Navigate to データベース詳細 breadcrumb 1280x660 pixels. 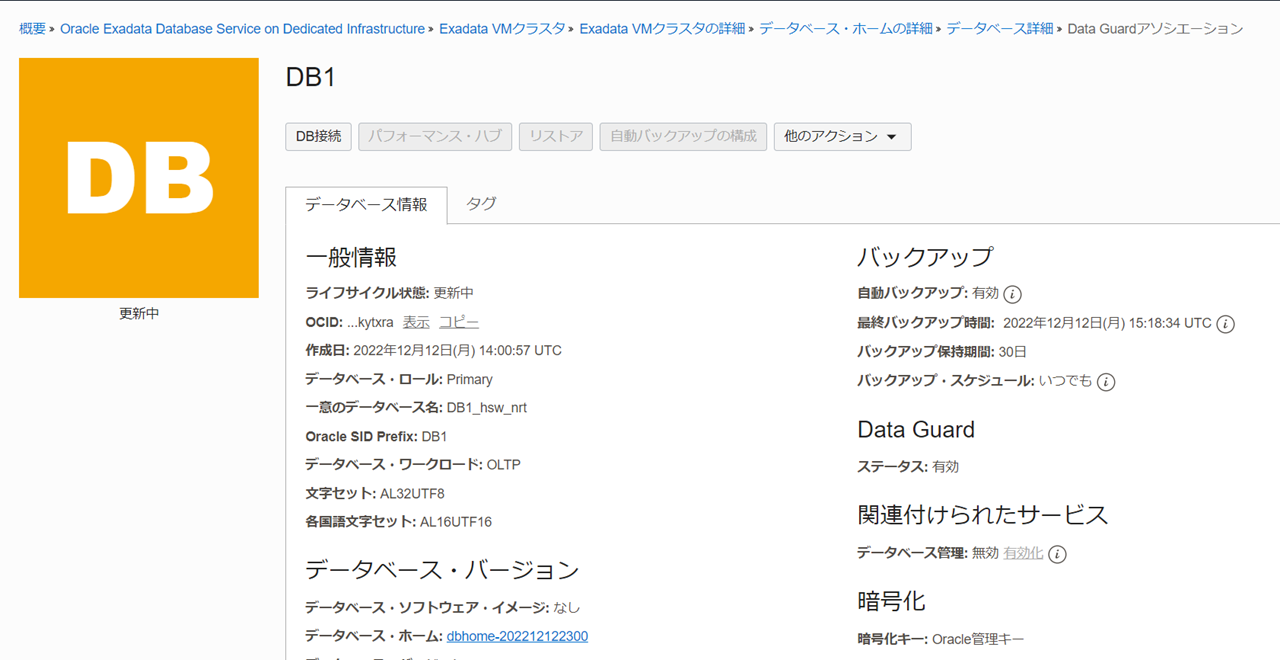pos(1000,29)
